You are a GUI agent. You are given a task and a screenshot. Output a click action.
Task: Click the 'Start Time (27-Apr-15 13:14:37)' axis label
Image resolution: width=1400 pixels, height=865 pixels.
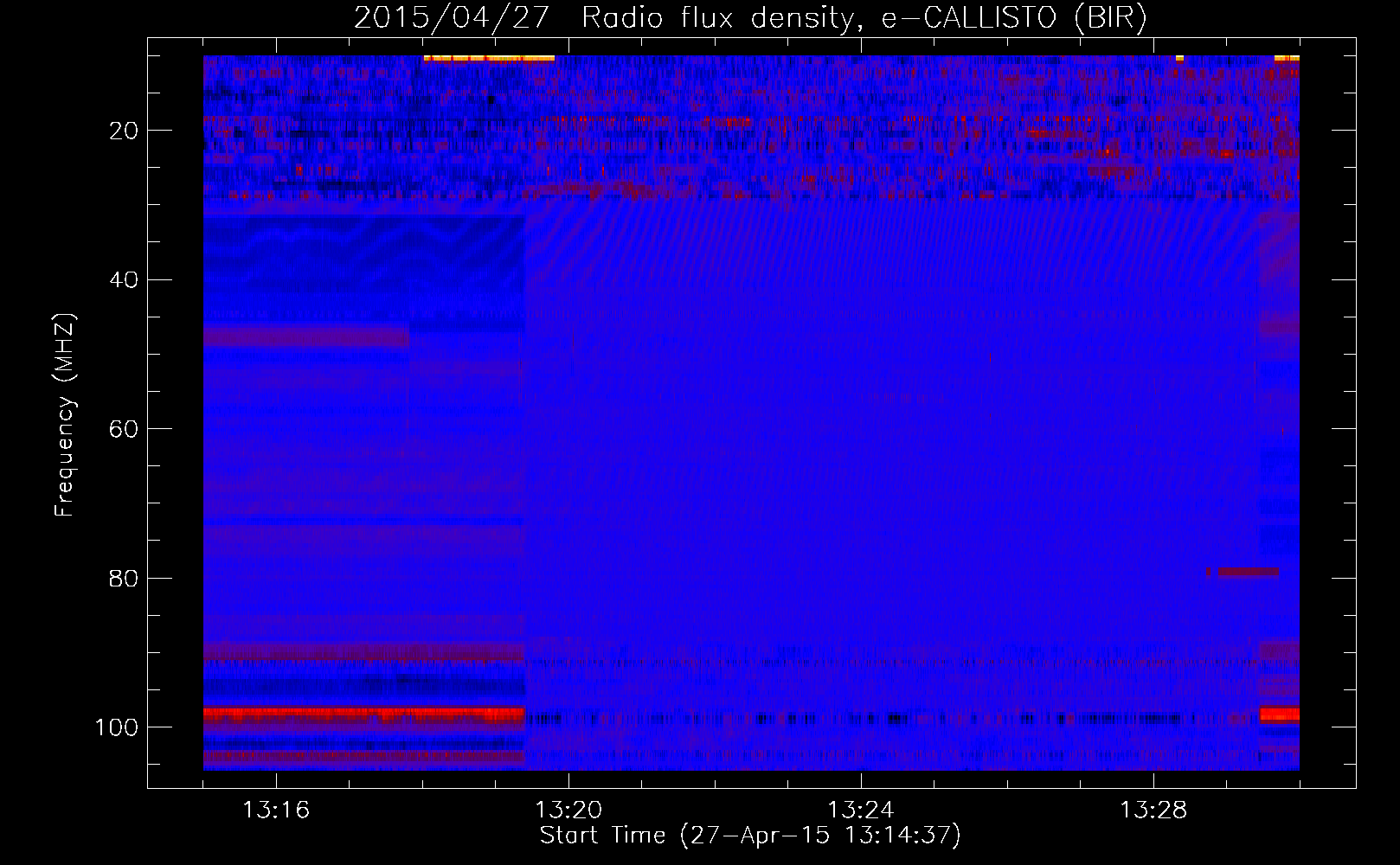751,836
